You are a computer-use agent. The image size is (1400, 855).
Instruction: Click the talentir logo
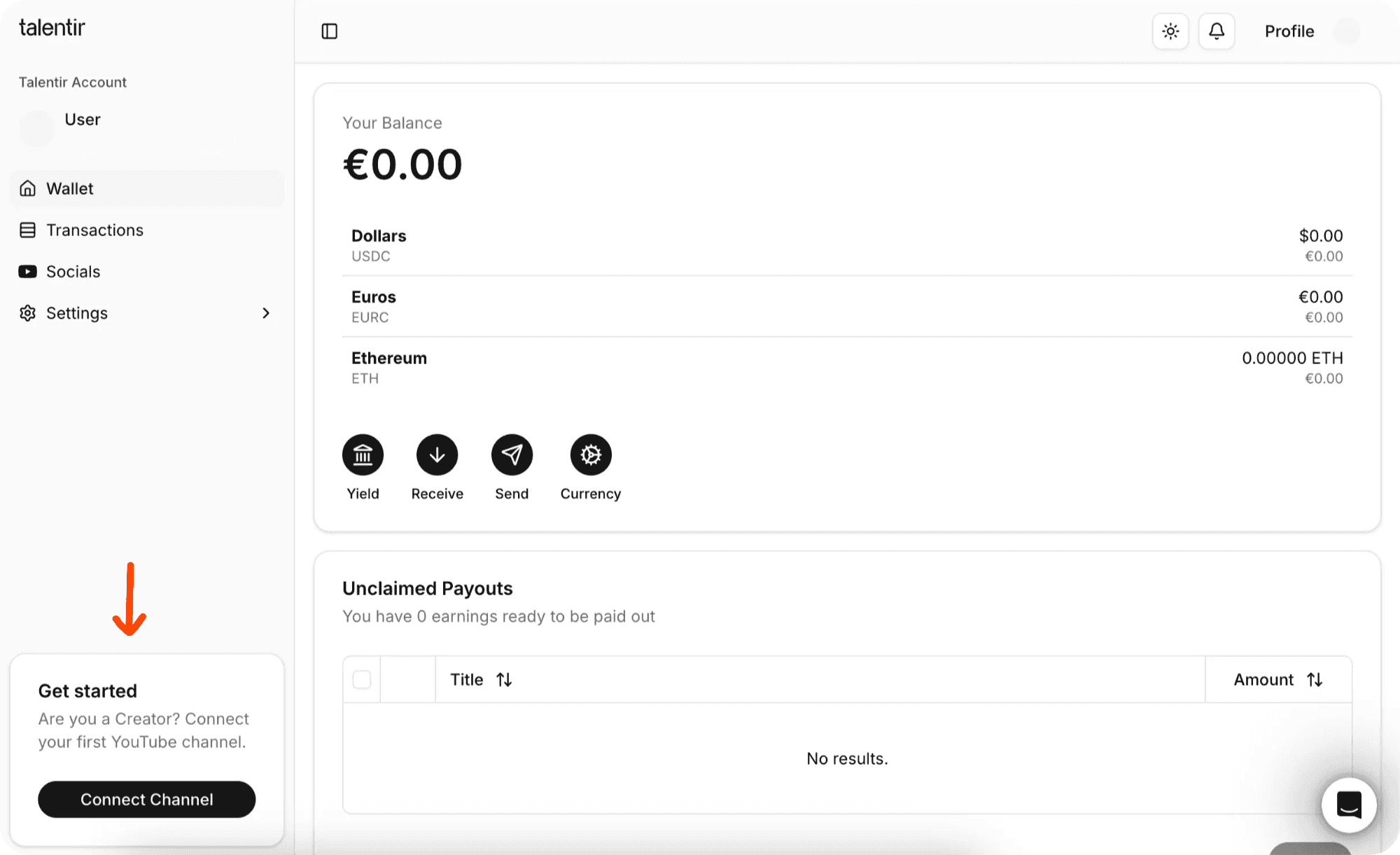(52, 28)
